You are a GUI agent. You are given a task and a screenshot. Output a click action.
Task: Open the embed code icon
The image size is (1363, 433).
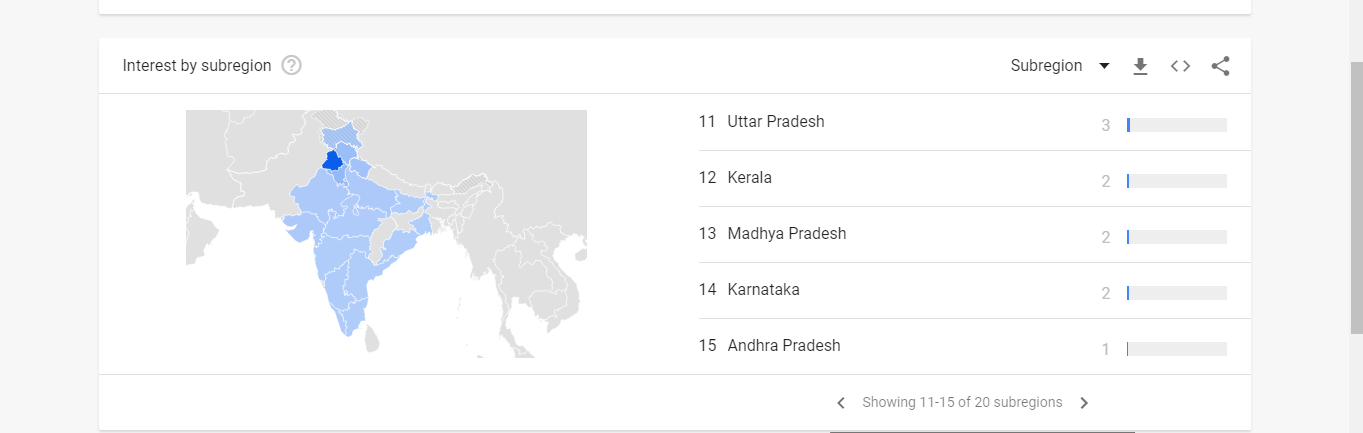tap(1180, 66)
